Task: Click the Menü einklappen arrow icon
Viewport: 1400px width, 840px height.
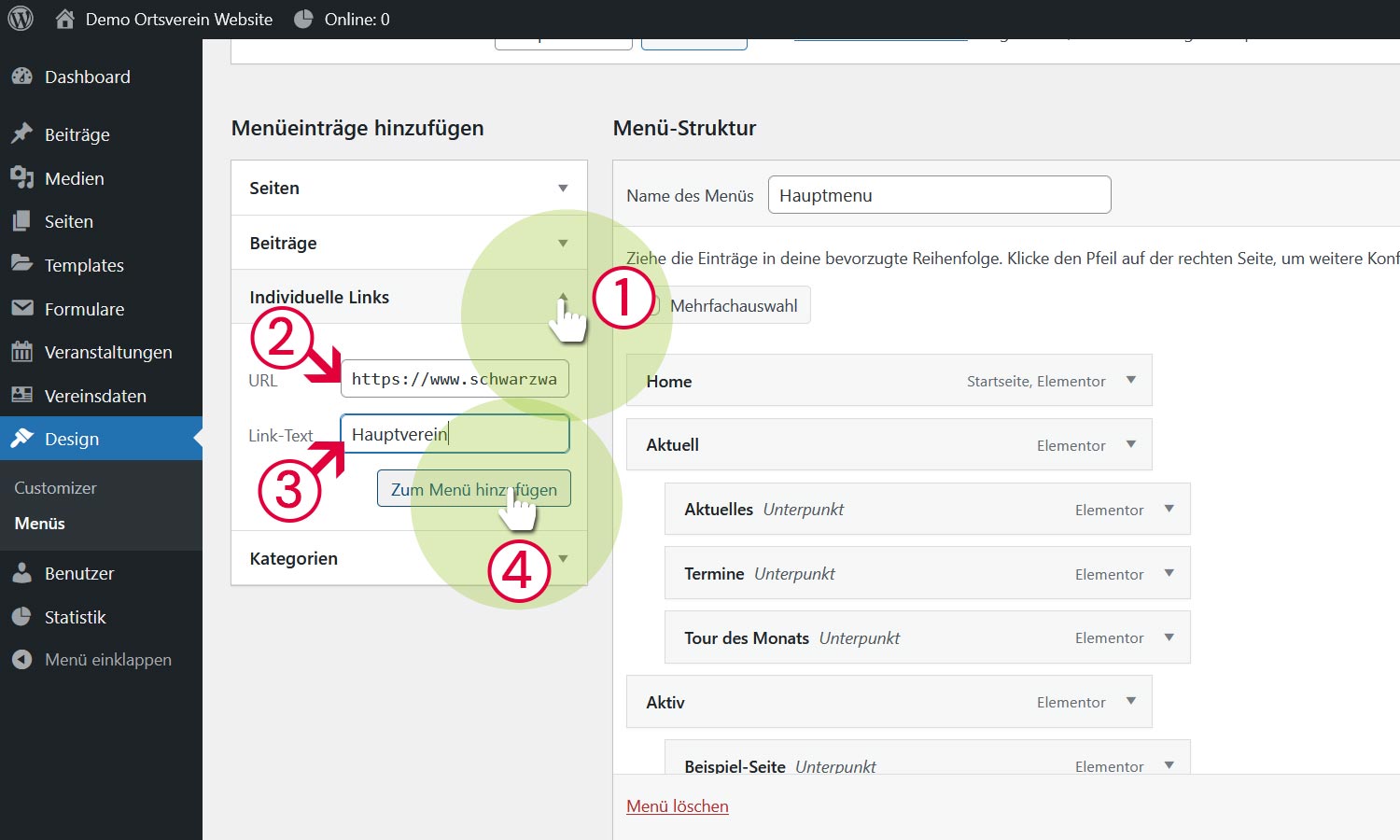Action: pyautogui.click(x=22, y=660)
